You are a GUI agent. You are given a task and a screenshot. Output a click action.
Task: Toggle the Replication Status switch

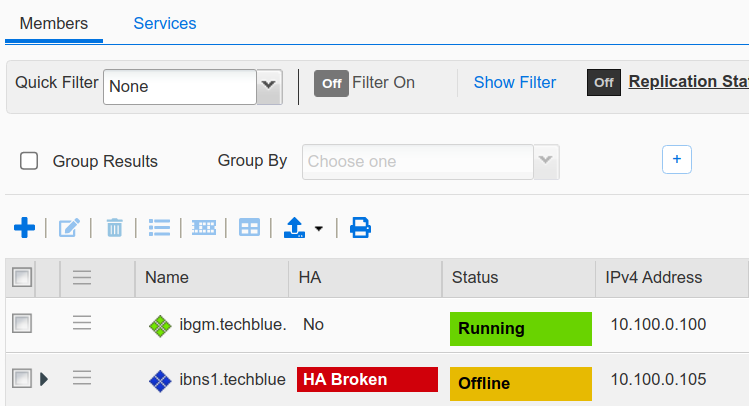603,82
